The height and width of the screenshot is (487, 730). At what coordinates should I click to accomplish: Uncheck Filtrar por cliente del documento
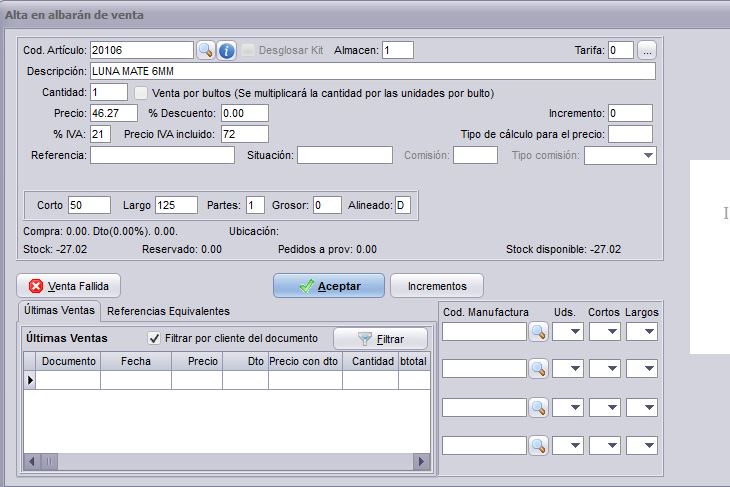click(154, 338)
